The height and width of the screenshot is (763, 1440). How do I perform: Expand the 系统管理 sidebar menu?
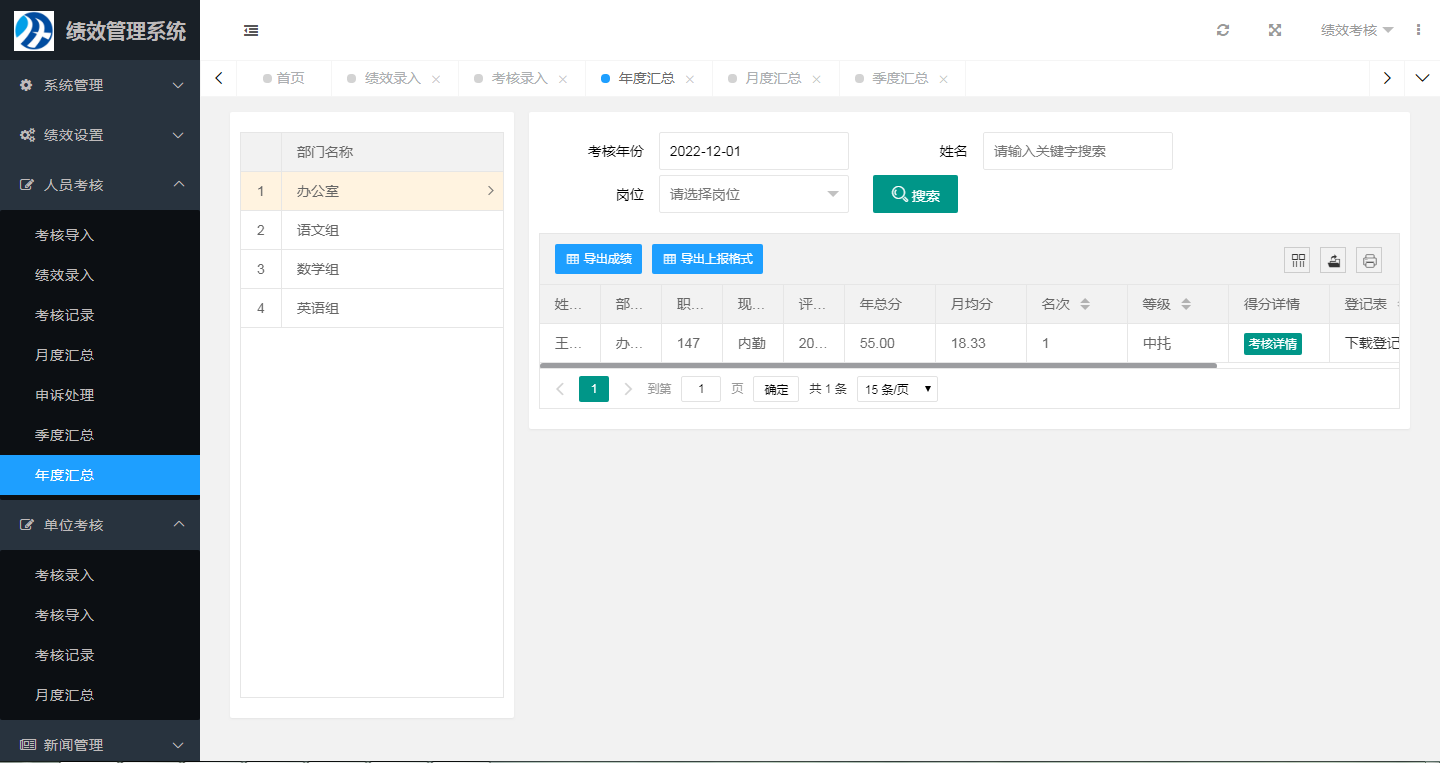(100, 85)
